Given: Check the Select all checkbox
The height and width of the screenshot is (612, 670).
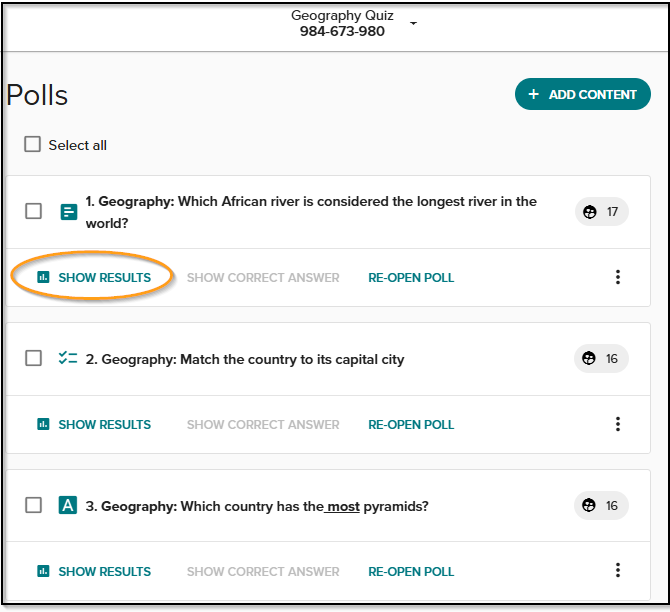Looking at the screenshot, I should click(33, 145).
